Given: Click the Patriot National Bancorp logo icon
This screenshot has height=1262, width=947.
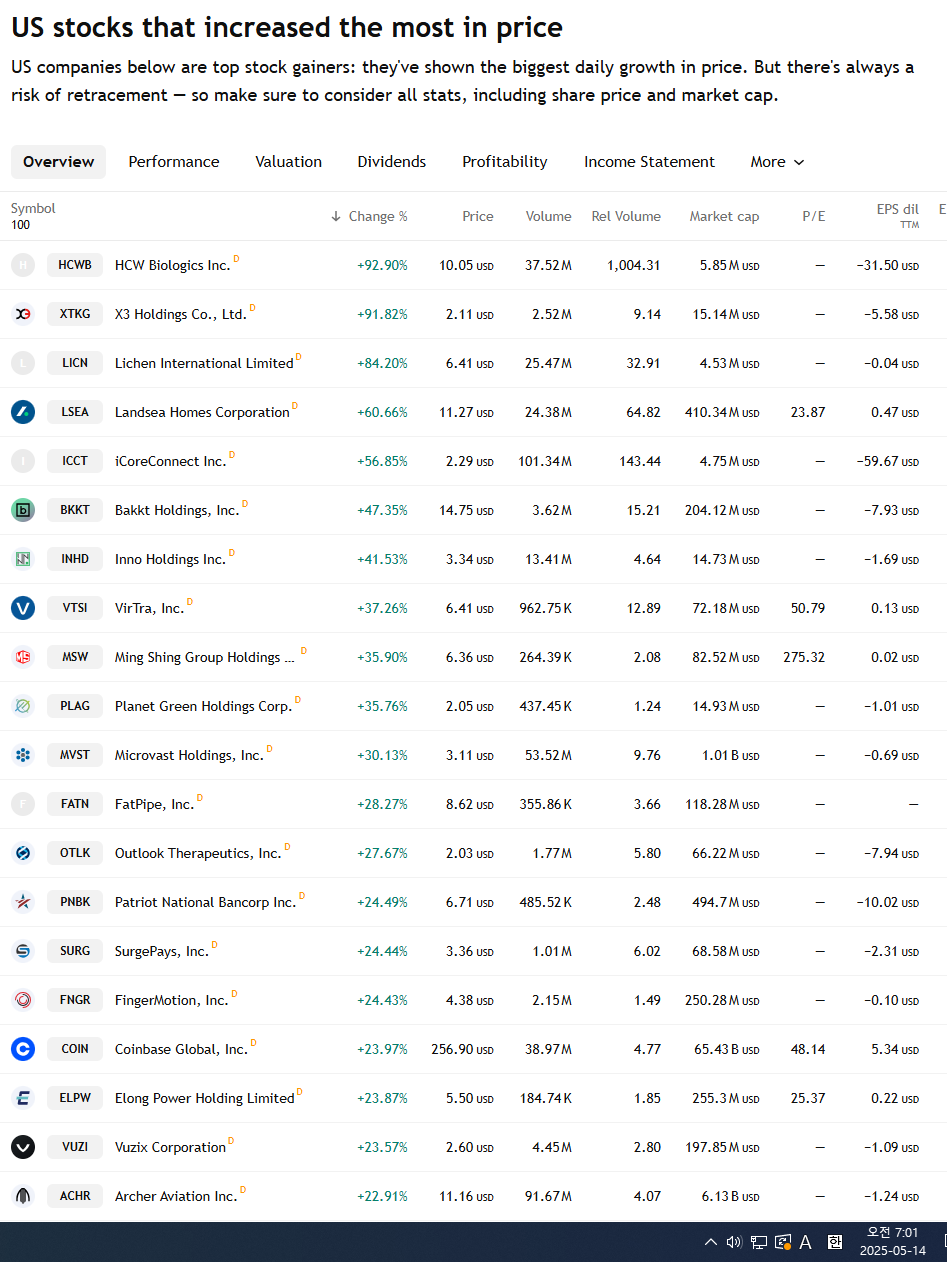Looking at the screenshot, I should tap(23, 902).
